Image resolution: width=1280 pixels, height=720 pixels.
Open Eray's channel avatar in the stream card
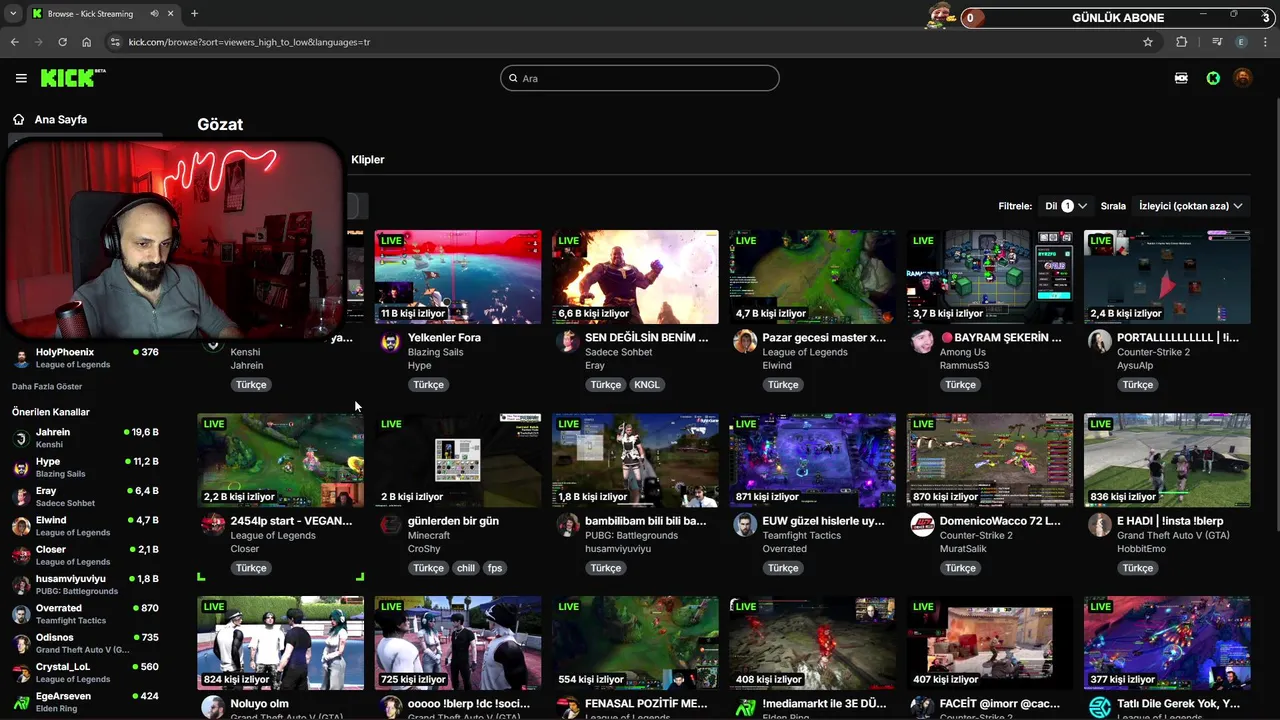[567, 341]
